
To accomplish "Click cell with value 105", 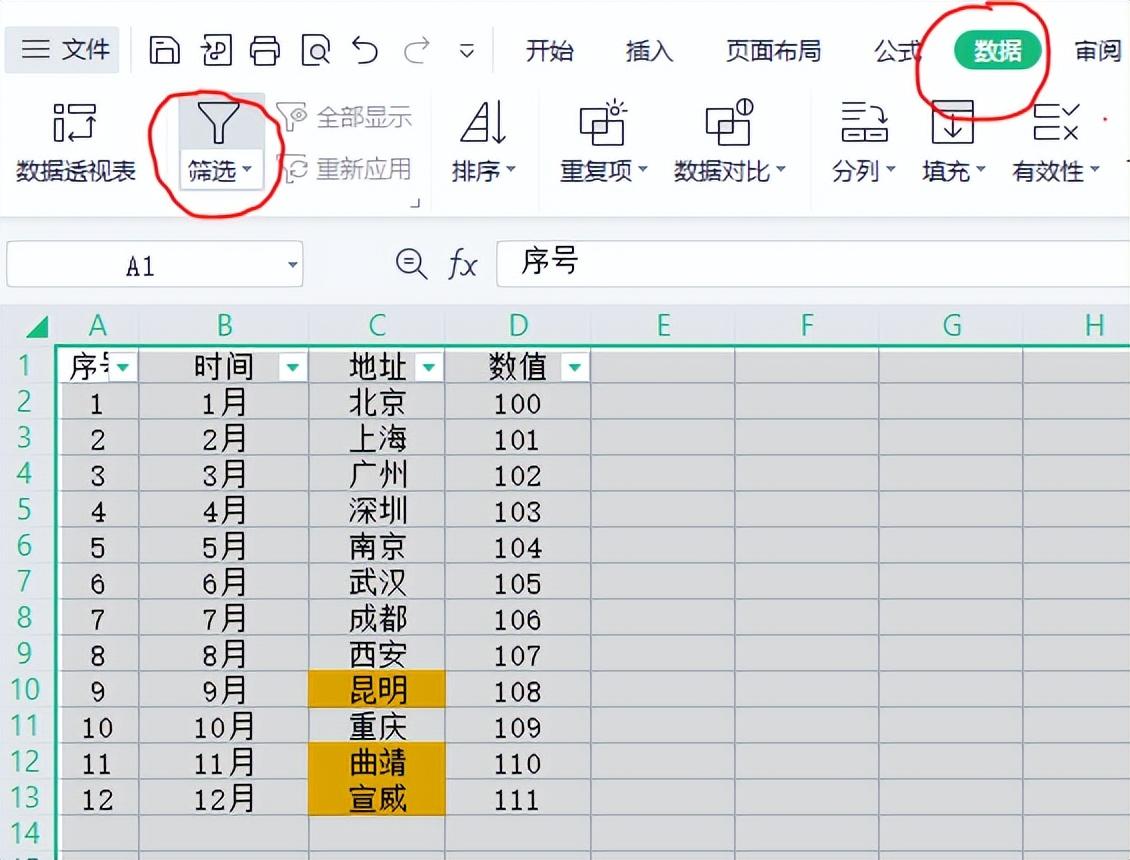I will [x=517, y=582].
